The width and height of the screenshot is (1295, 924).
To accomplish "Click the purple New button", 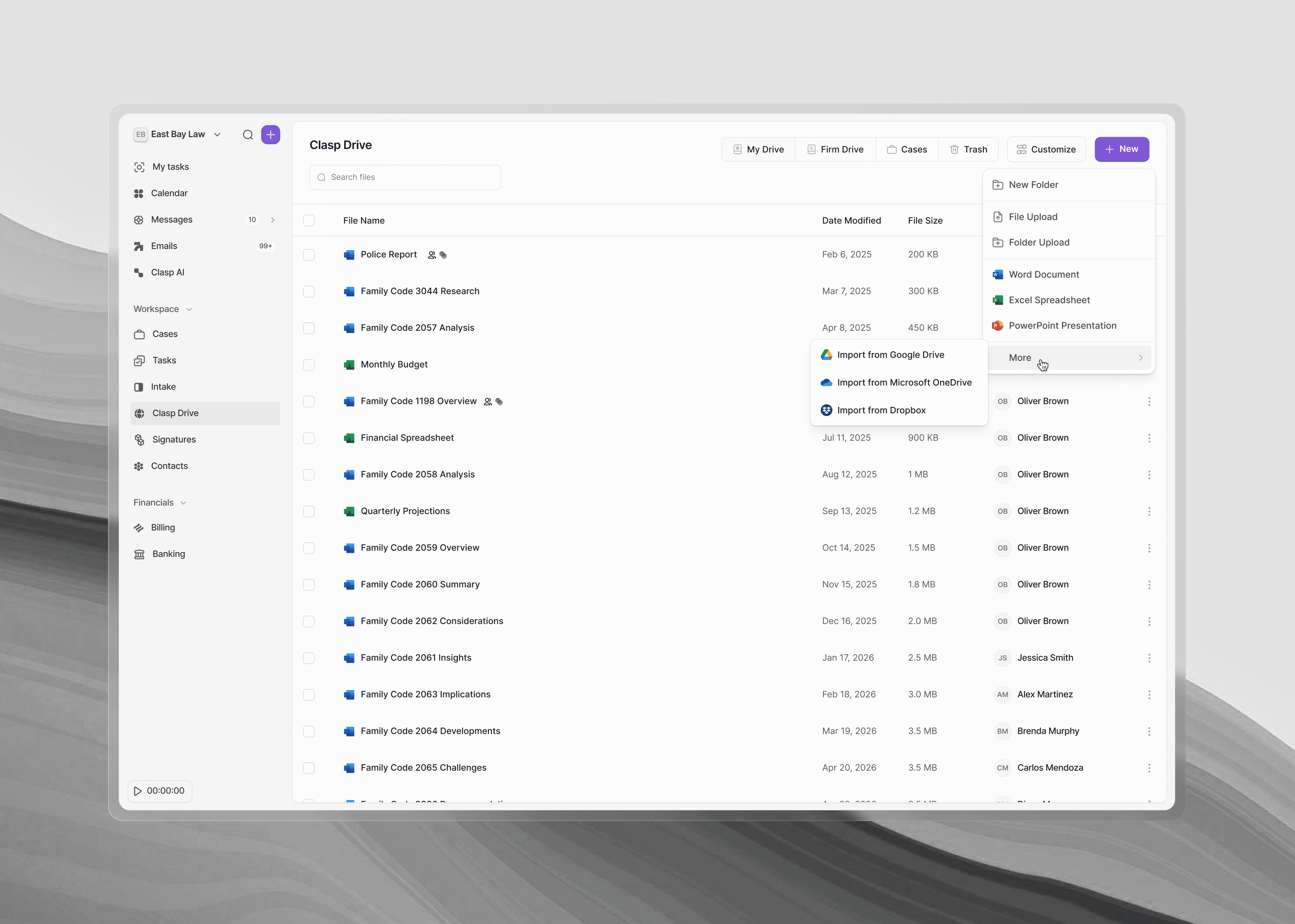I will coord(1121,149).
